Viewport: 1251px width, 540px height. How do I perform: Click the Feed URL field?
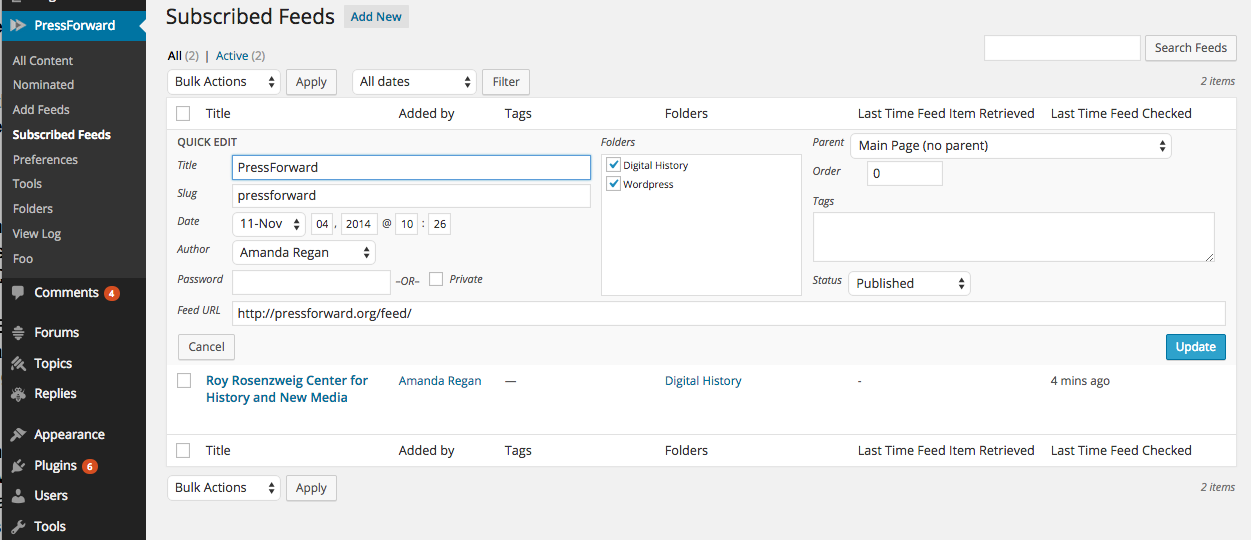(x=728, y=314)
